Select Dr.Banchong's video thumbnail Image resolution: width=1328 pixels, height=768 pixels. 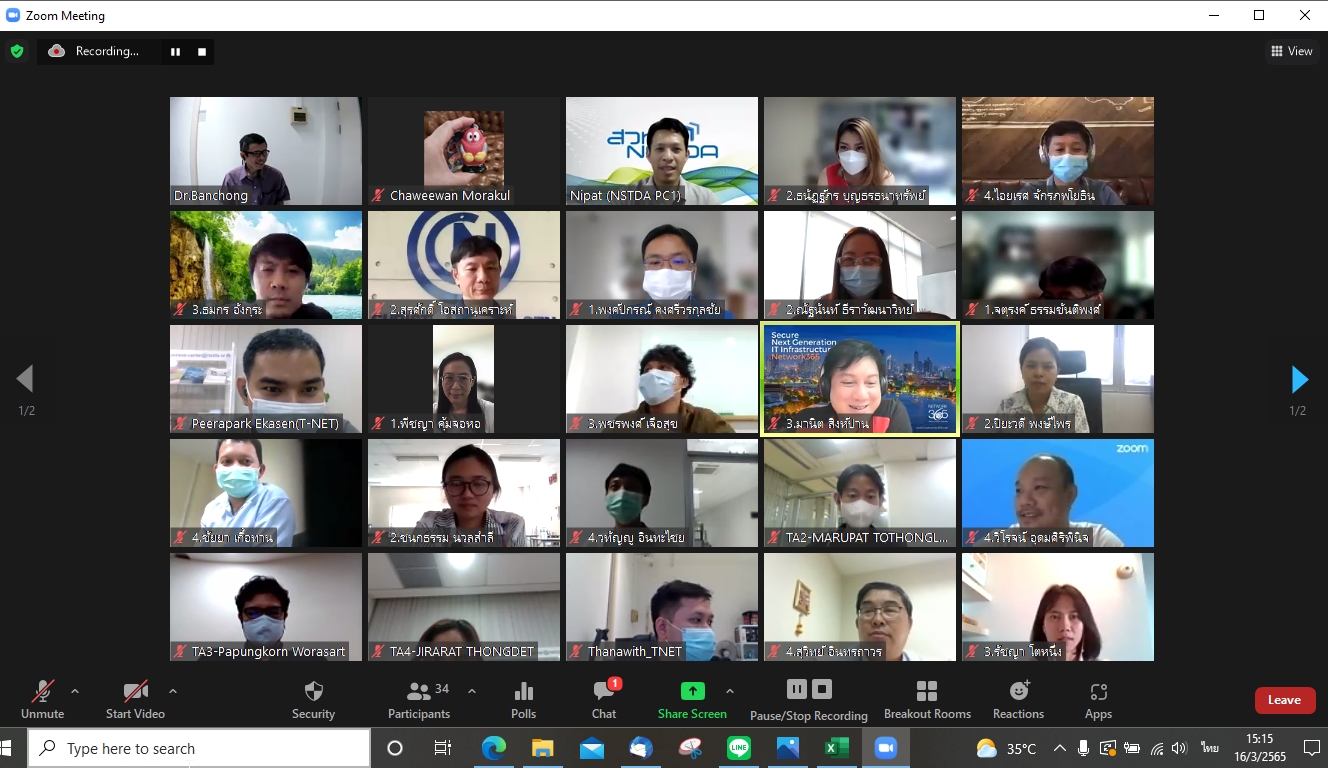point(266,151)
